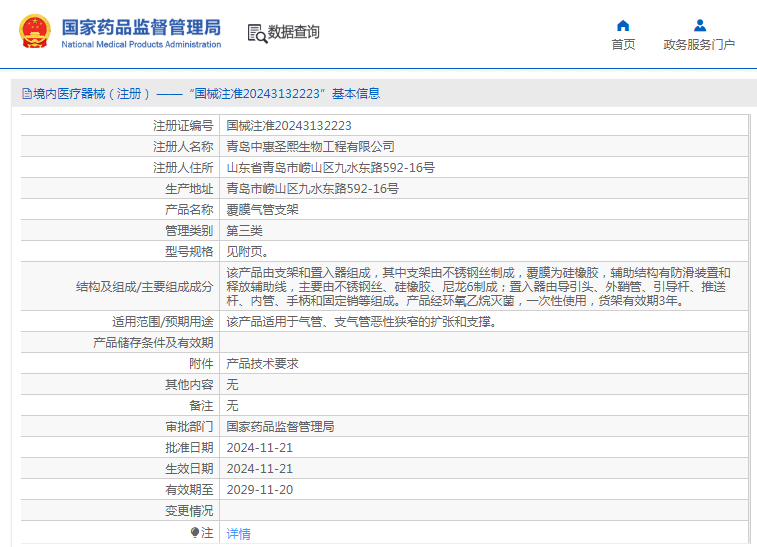Screen dimensions: 757x547
Task: Click the 批准日期 row label
Action: [189, 448]
